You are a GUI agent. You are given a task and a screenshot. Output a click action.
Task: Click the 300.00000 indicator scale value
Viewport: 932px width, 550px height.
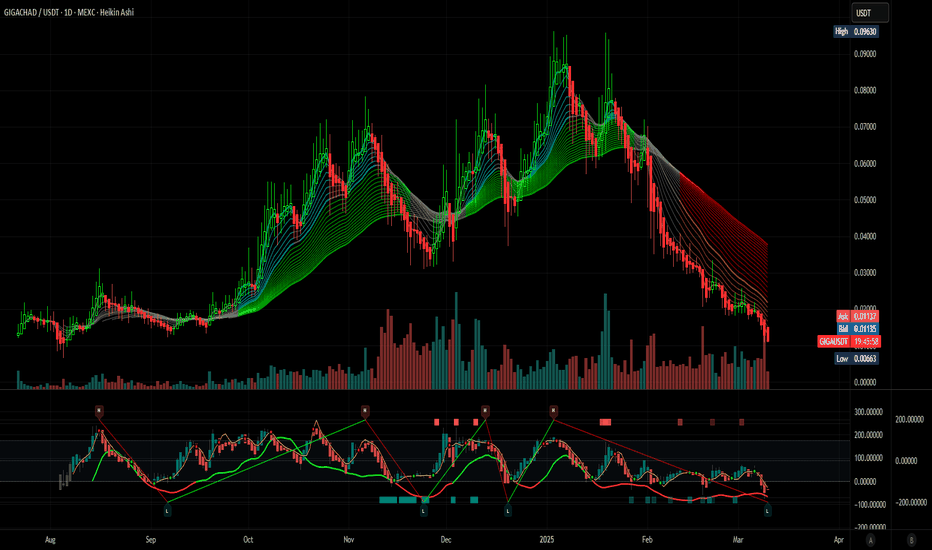pos(868,411)
